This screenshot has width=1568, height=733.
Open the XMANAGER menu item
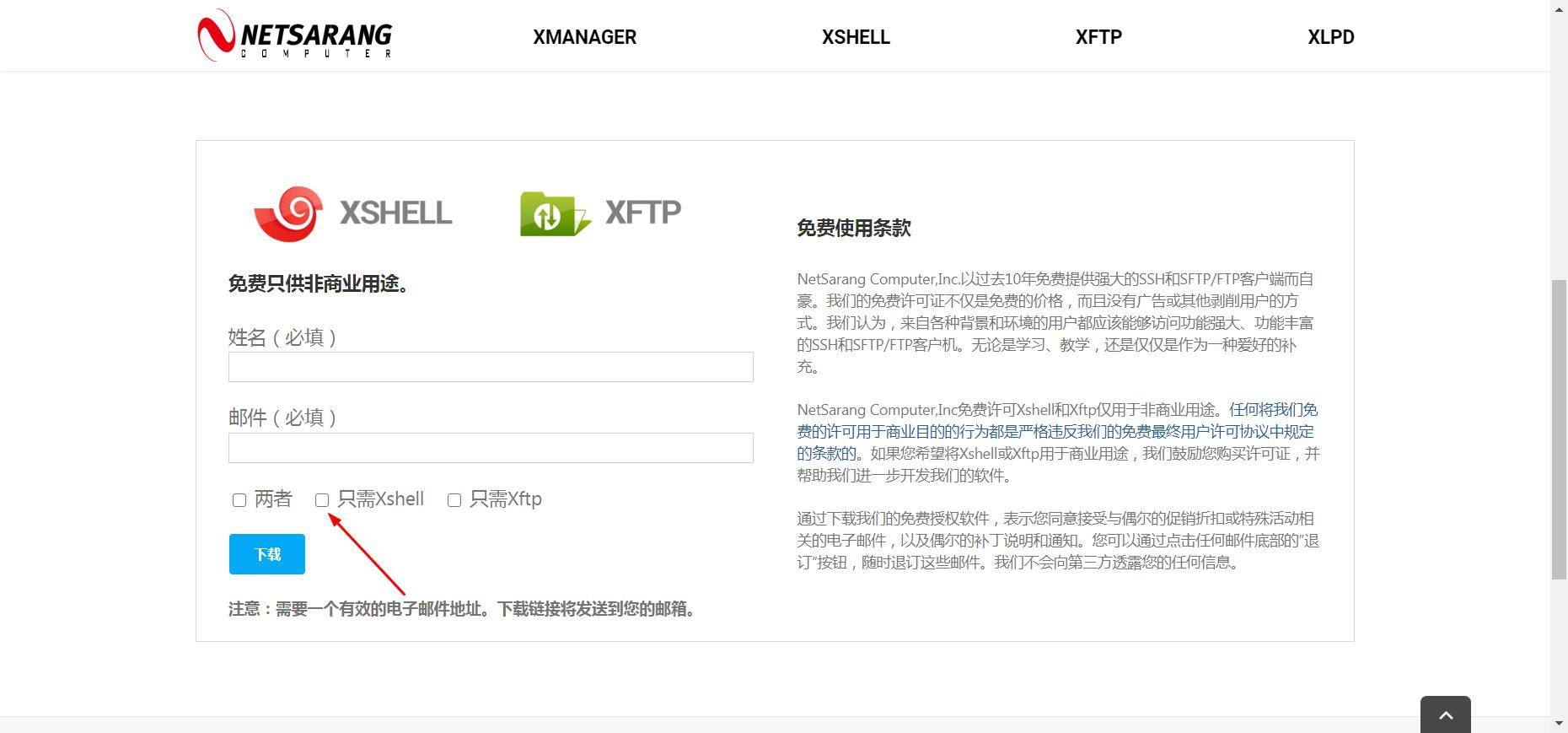click(584, 37)
